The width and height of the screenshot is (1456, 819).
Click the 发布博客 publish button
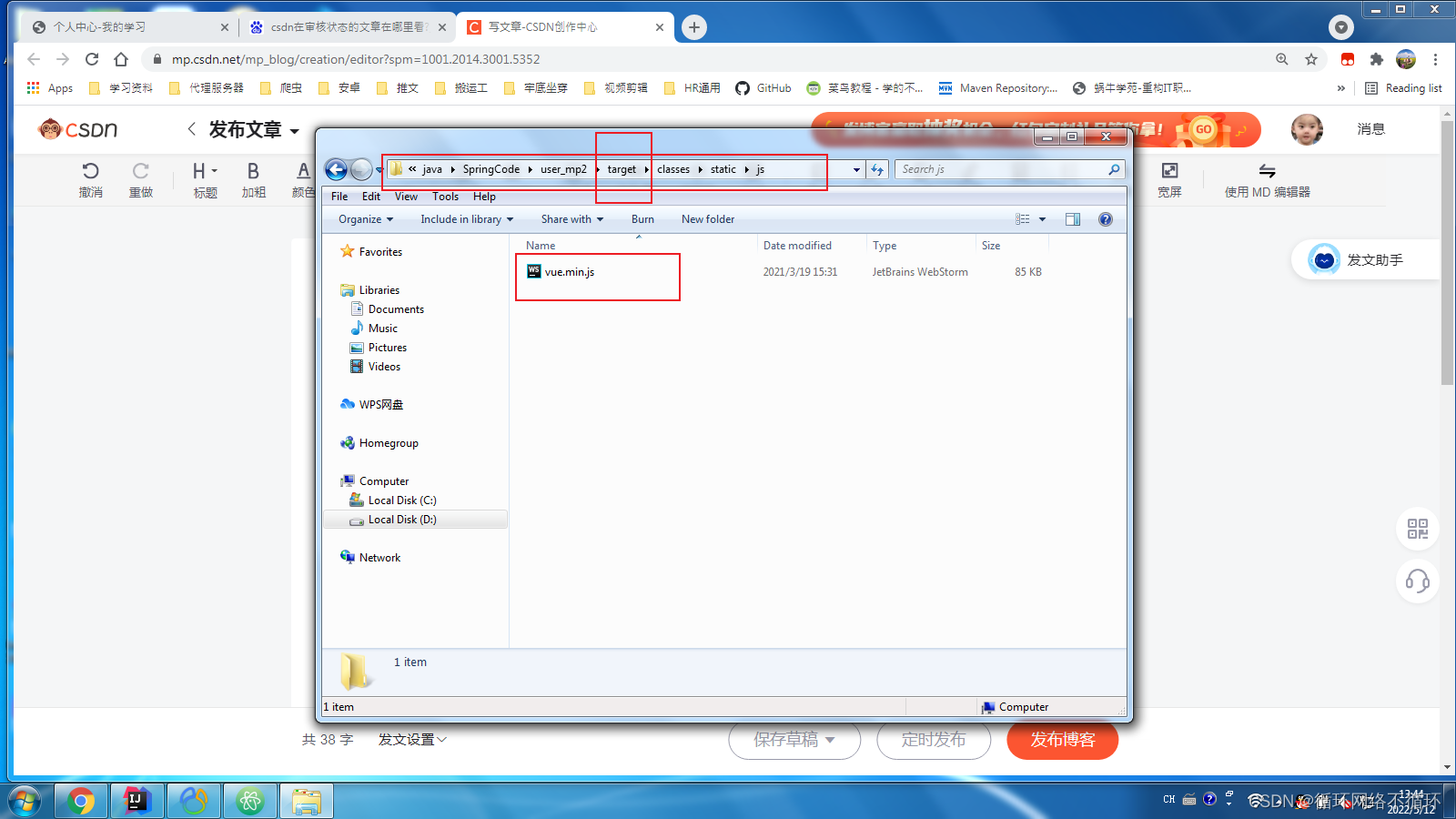tap(1061, 740)
